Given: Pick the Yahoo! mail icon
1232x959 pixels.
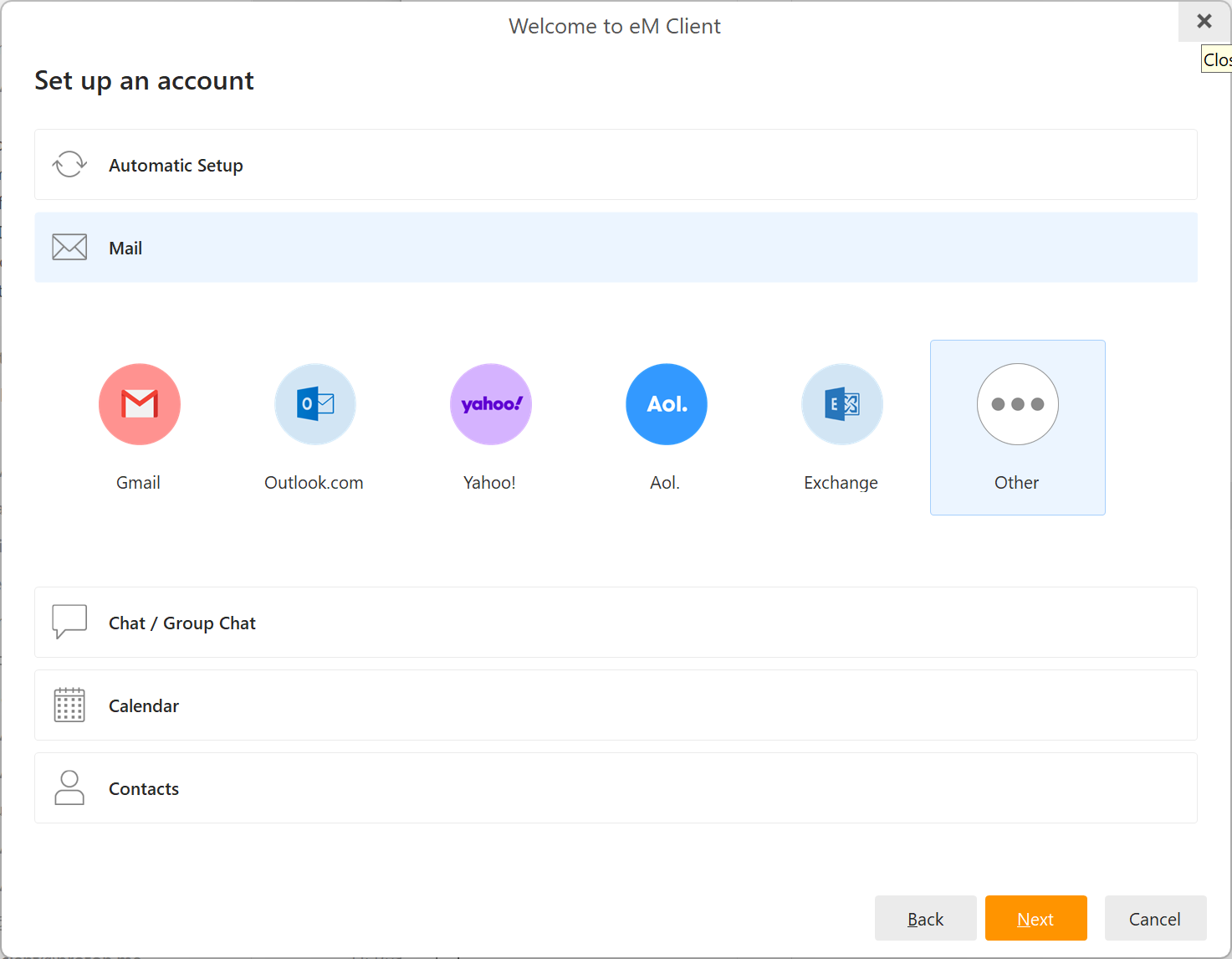Looking at the screenshot, I should pyautogui.click(x=491, y=404).
